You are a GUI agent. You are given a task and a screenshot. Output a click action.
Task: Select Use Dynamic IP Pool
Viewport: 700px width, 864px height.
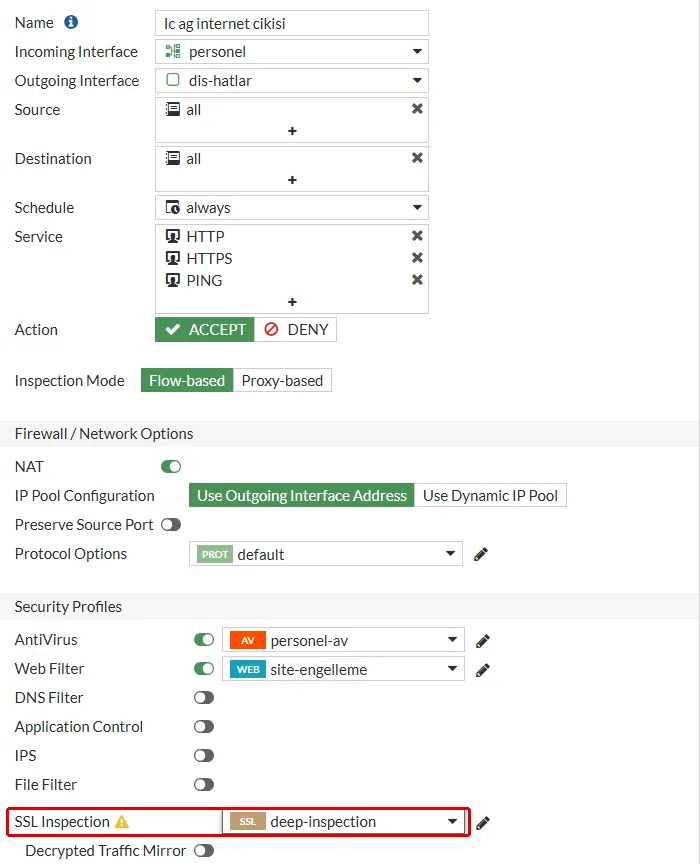coord(491,495)
